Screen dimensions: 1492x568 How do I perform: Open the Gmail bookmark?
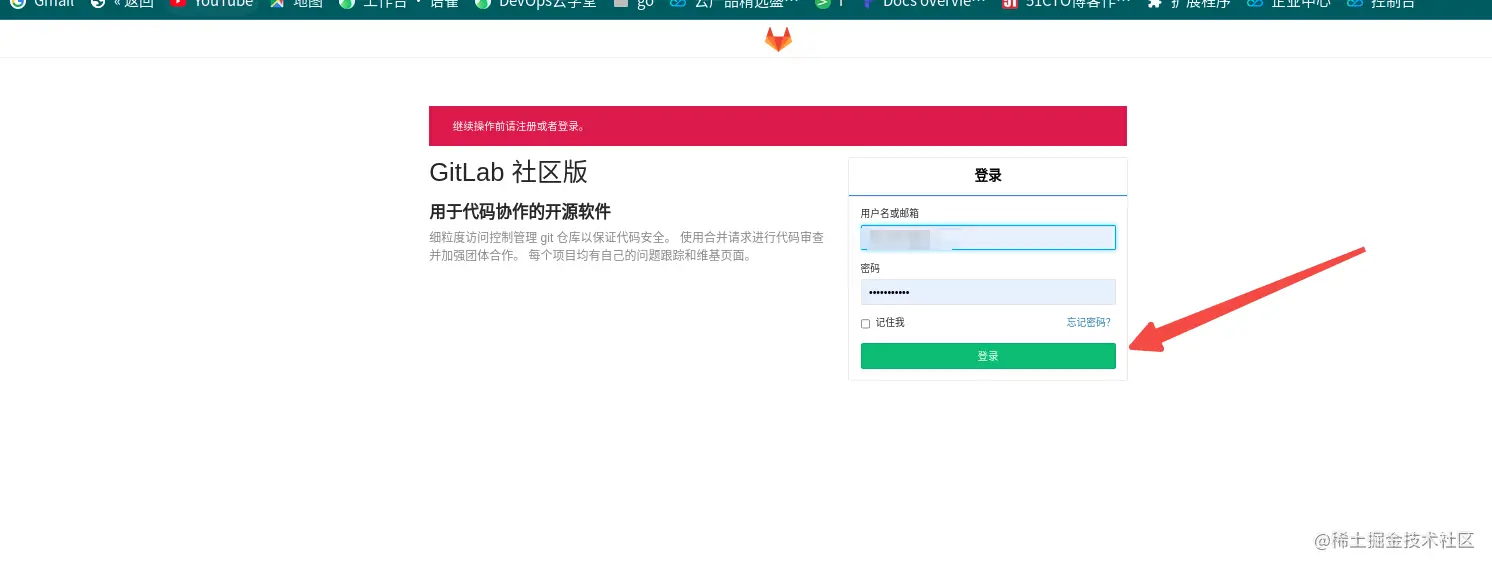point(42,5)
